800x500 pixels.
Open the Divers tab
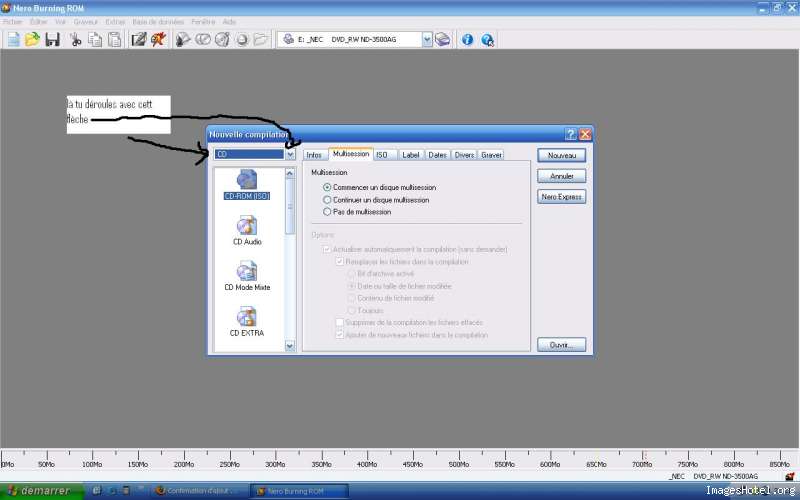464,155
